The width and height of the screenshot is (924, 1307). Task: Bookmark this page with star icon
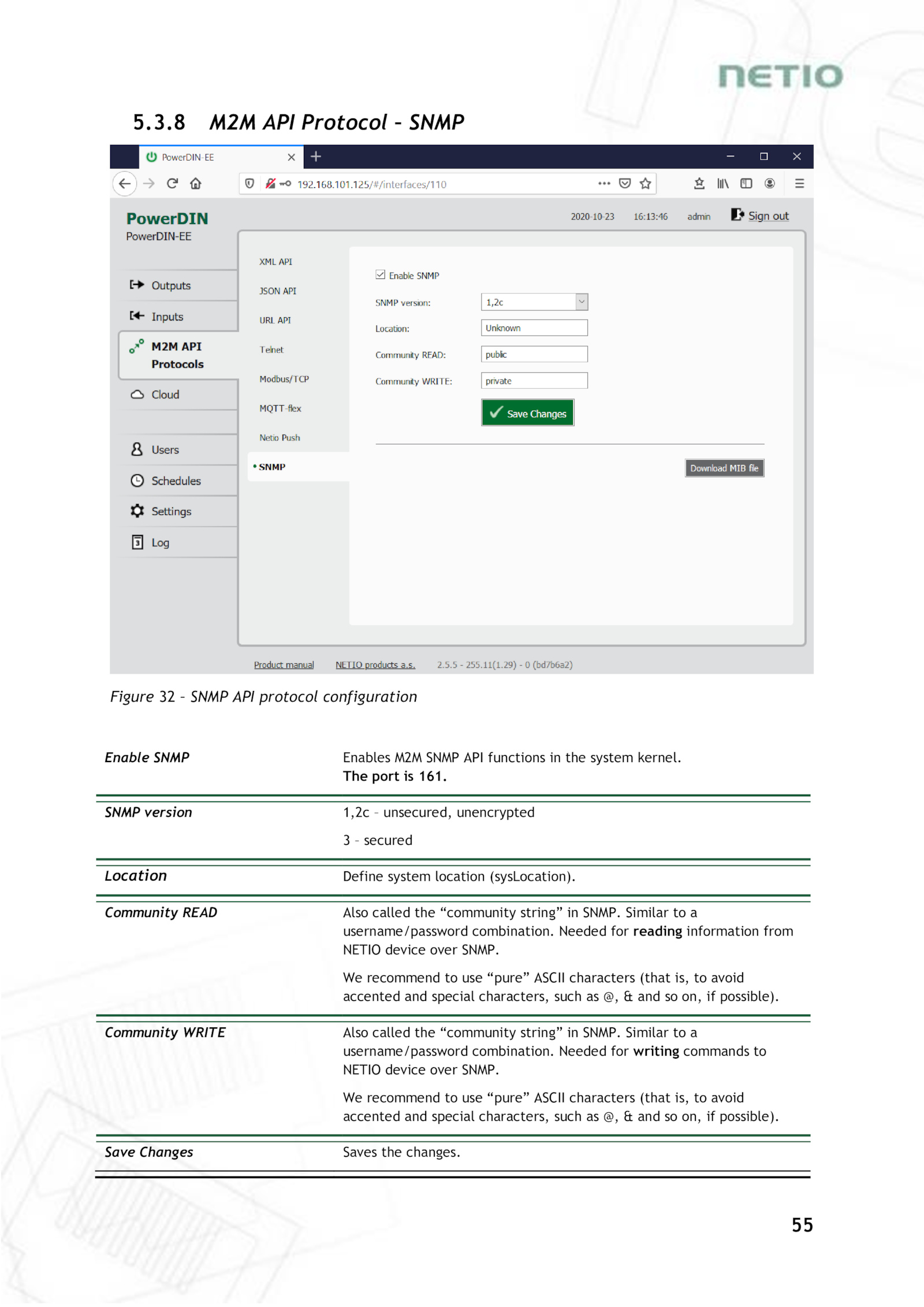coord(645,184)
